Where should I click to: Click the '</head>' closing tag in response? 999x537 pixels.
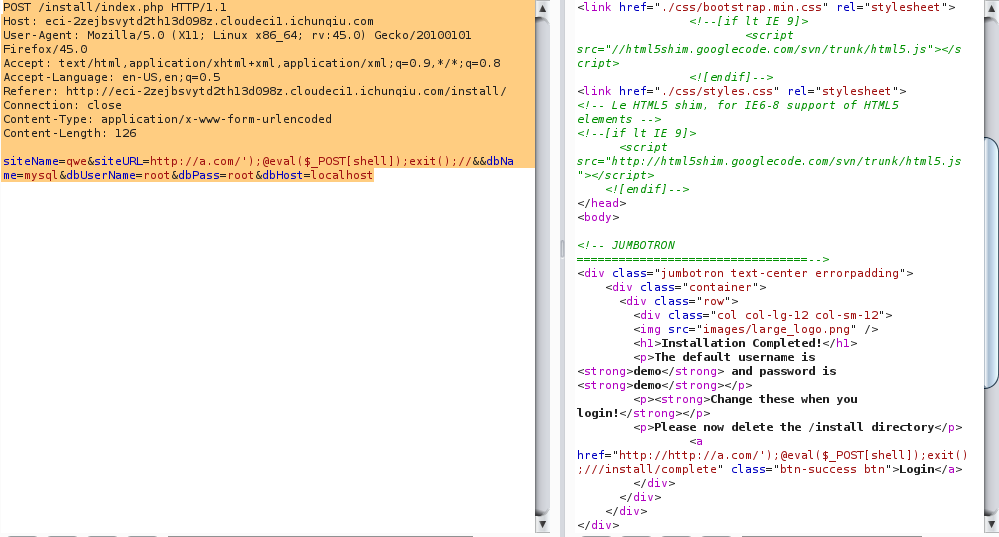tap(601, 204)
